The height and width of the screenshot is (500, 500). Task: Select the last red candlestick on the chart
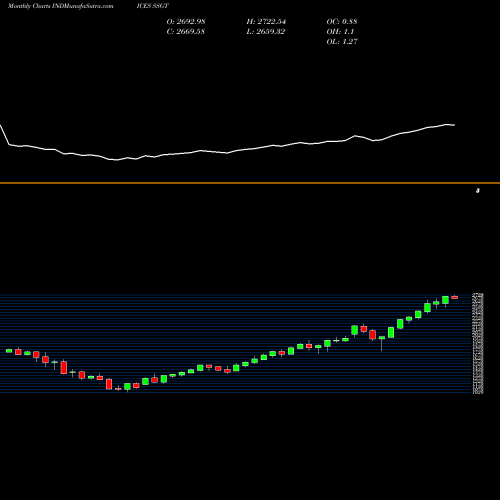point(455,297)
